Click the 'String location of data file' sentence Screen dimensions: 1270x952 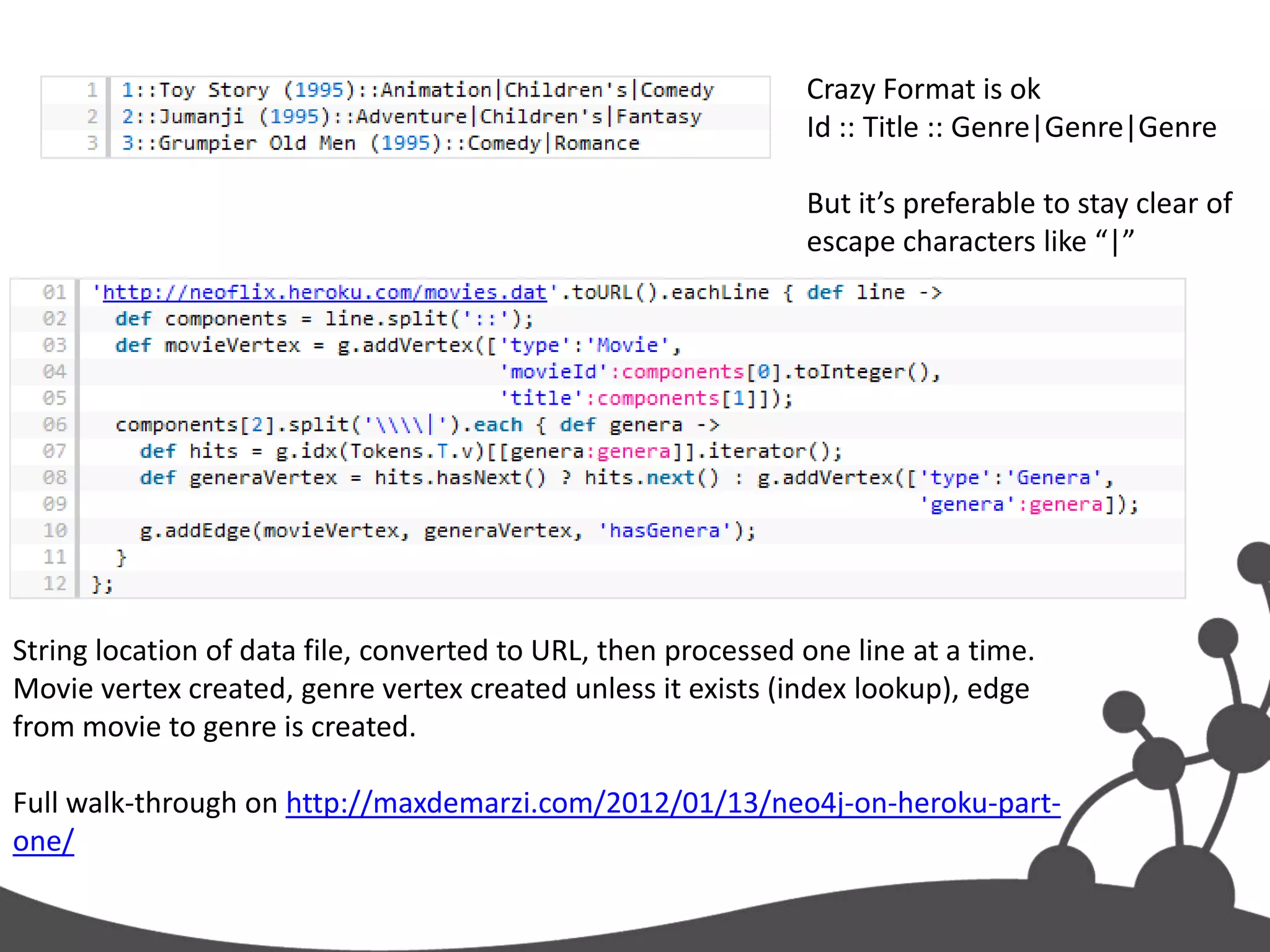523,651
